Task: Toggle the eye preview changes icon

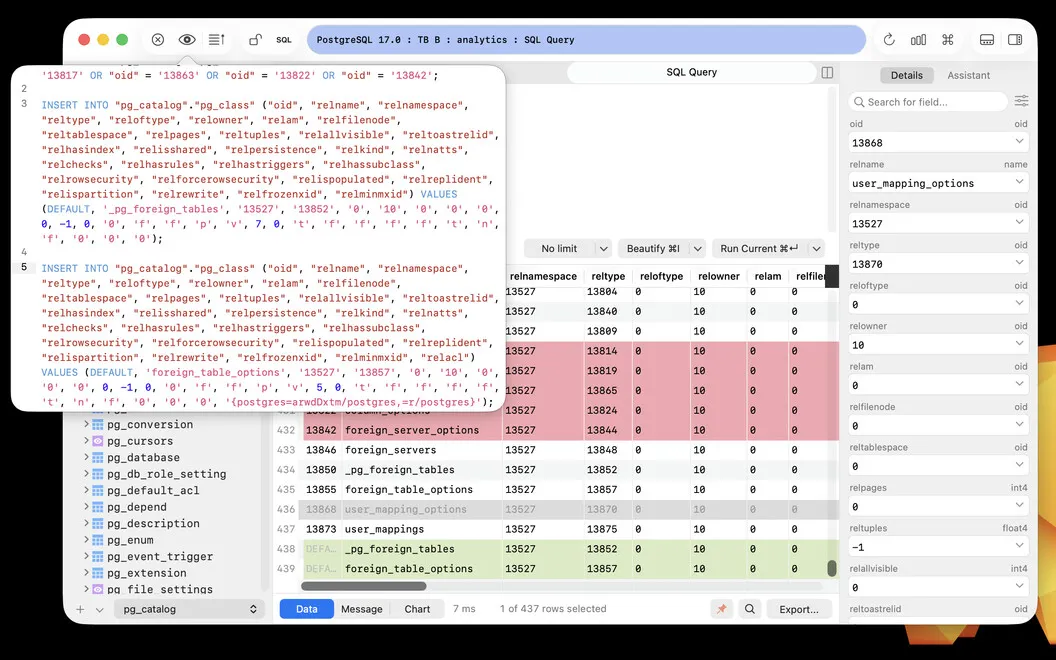Action: coord(187,40)
